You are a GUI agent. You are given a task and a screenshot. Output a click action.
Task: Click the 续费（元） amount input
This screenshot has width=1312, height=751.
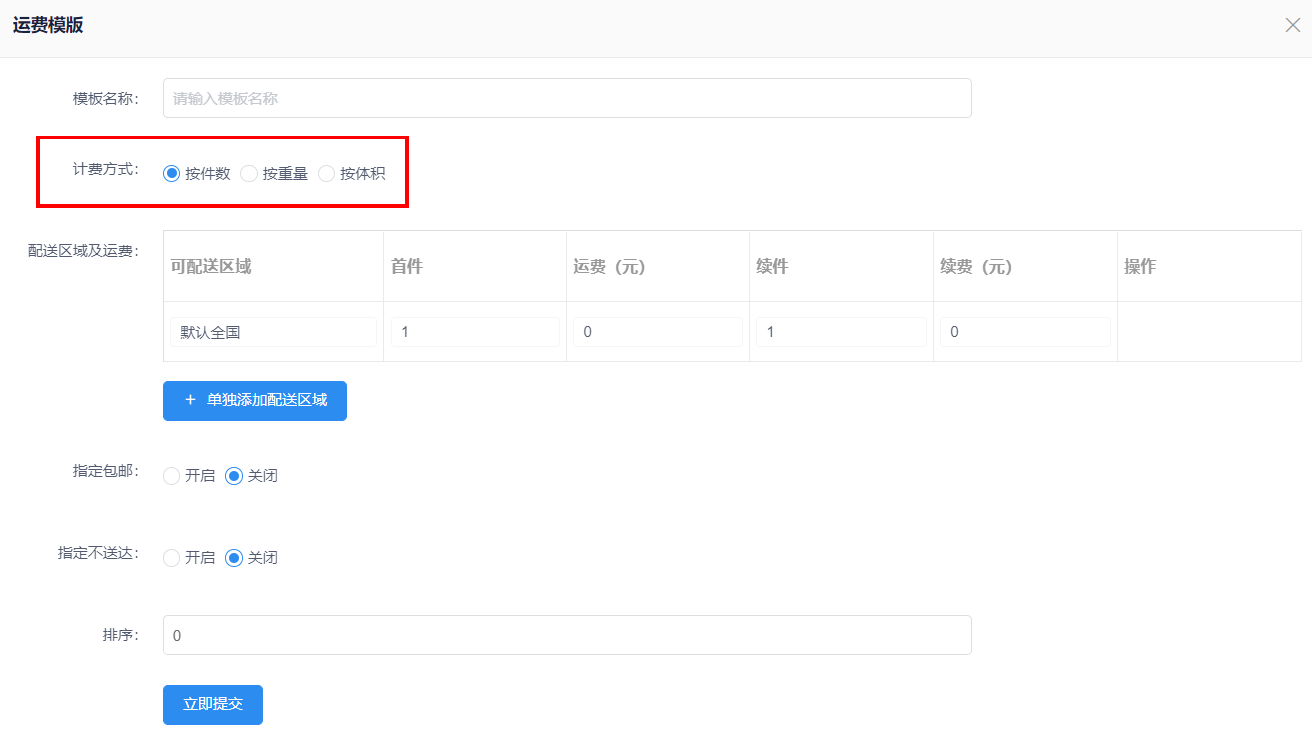tap(1025, 332)
